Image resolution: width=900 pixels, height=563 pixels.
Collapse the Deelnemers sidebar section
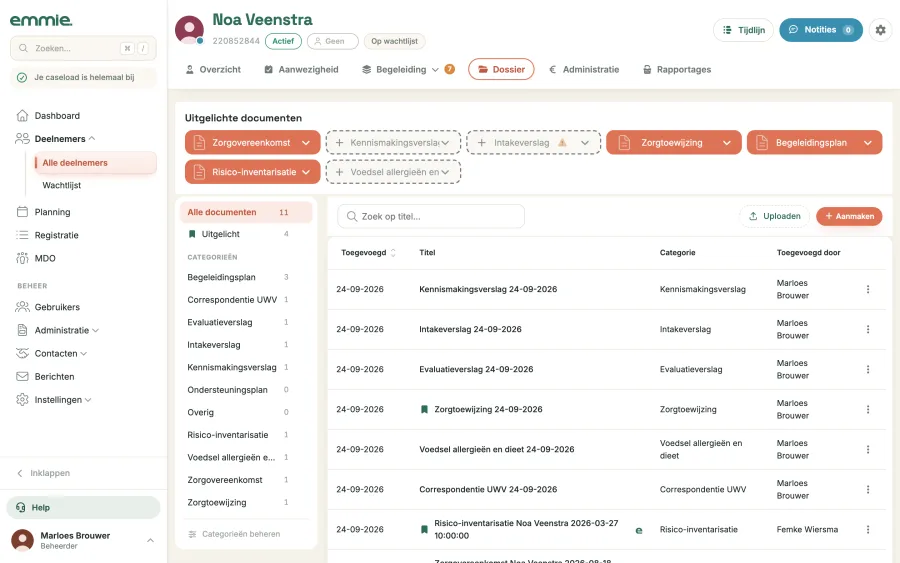click(x=92, y=138)
